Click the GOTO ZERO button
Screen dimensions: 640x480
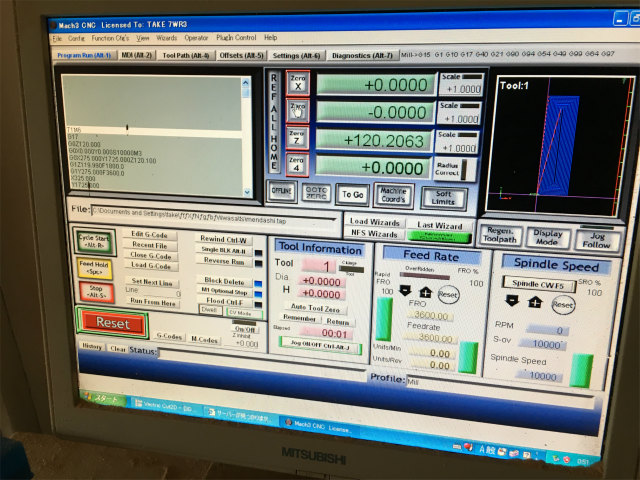pos(316,192)
